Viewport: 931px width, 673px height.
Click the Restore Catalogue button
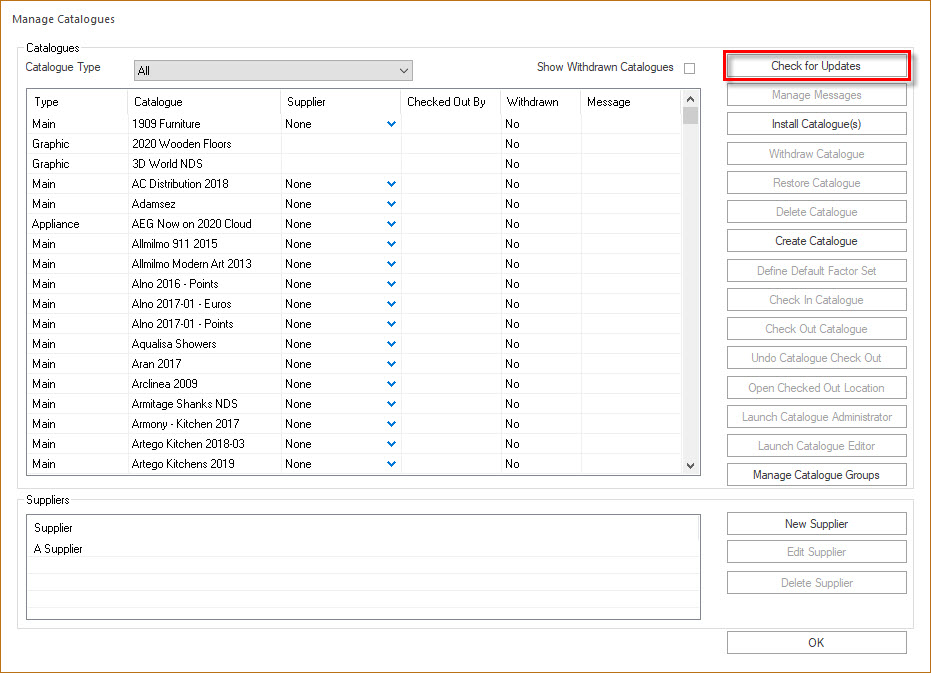816,182
